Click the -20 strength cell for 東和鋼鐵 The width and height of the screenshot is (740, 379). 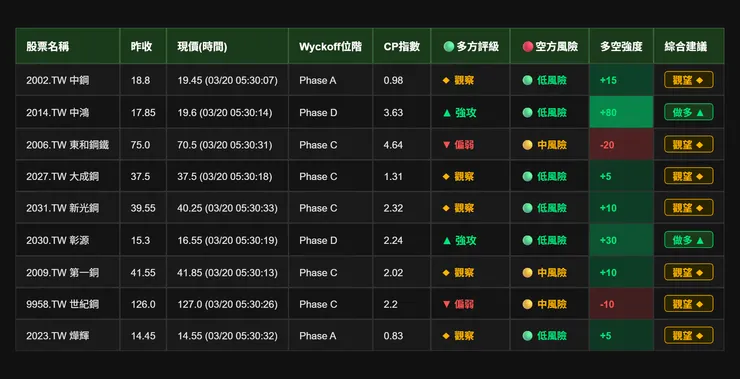[x=622, y=144]
